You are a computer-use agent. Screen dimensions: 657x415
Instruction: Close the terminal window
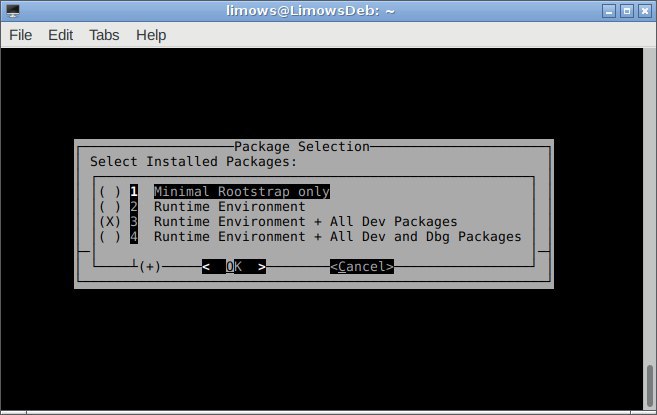645,11
